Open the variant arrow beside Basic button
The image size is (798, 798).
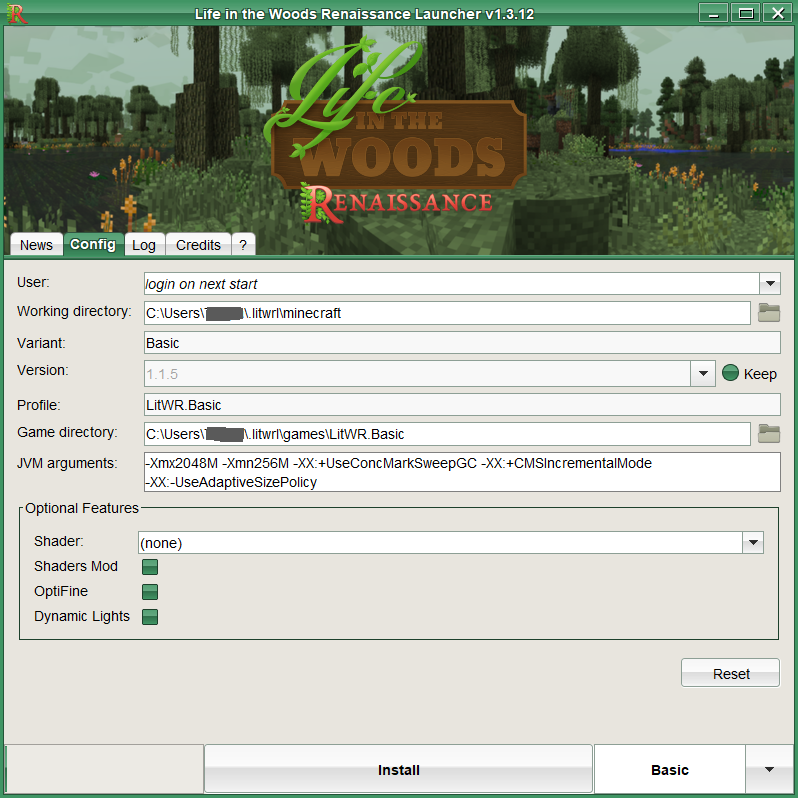770,770
